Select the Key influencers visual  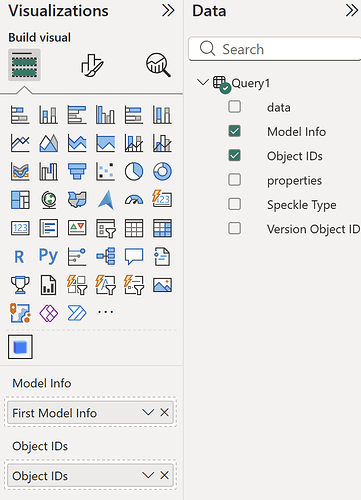tap(77, 257)
